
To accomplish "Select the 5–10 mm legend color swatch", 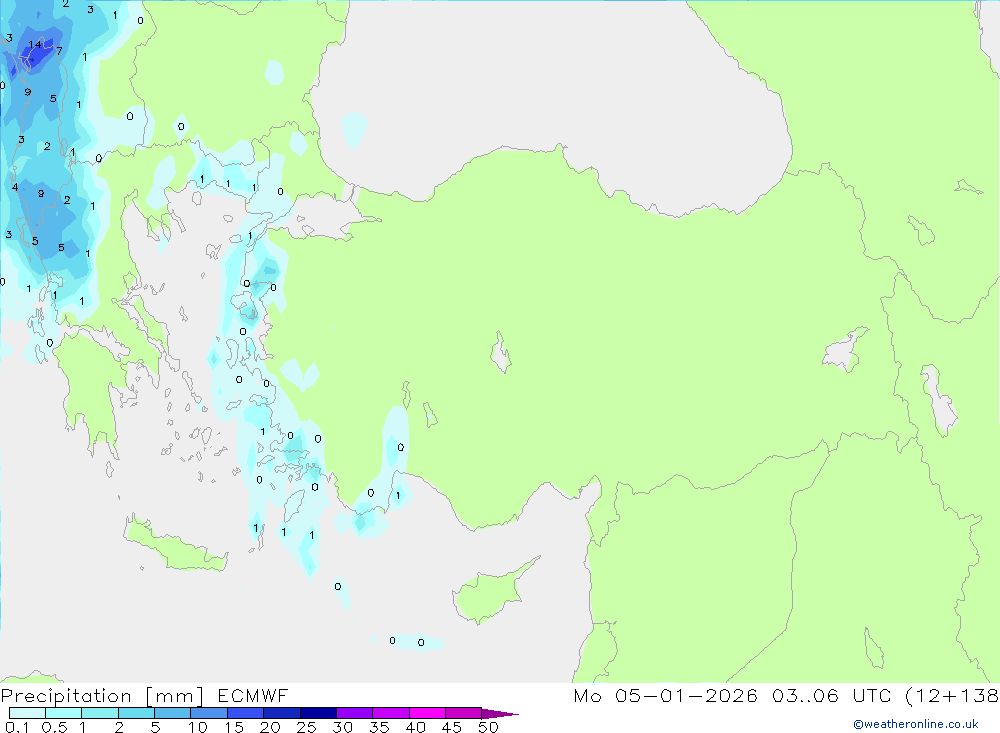I will click(173, 713).
